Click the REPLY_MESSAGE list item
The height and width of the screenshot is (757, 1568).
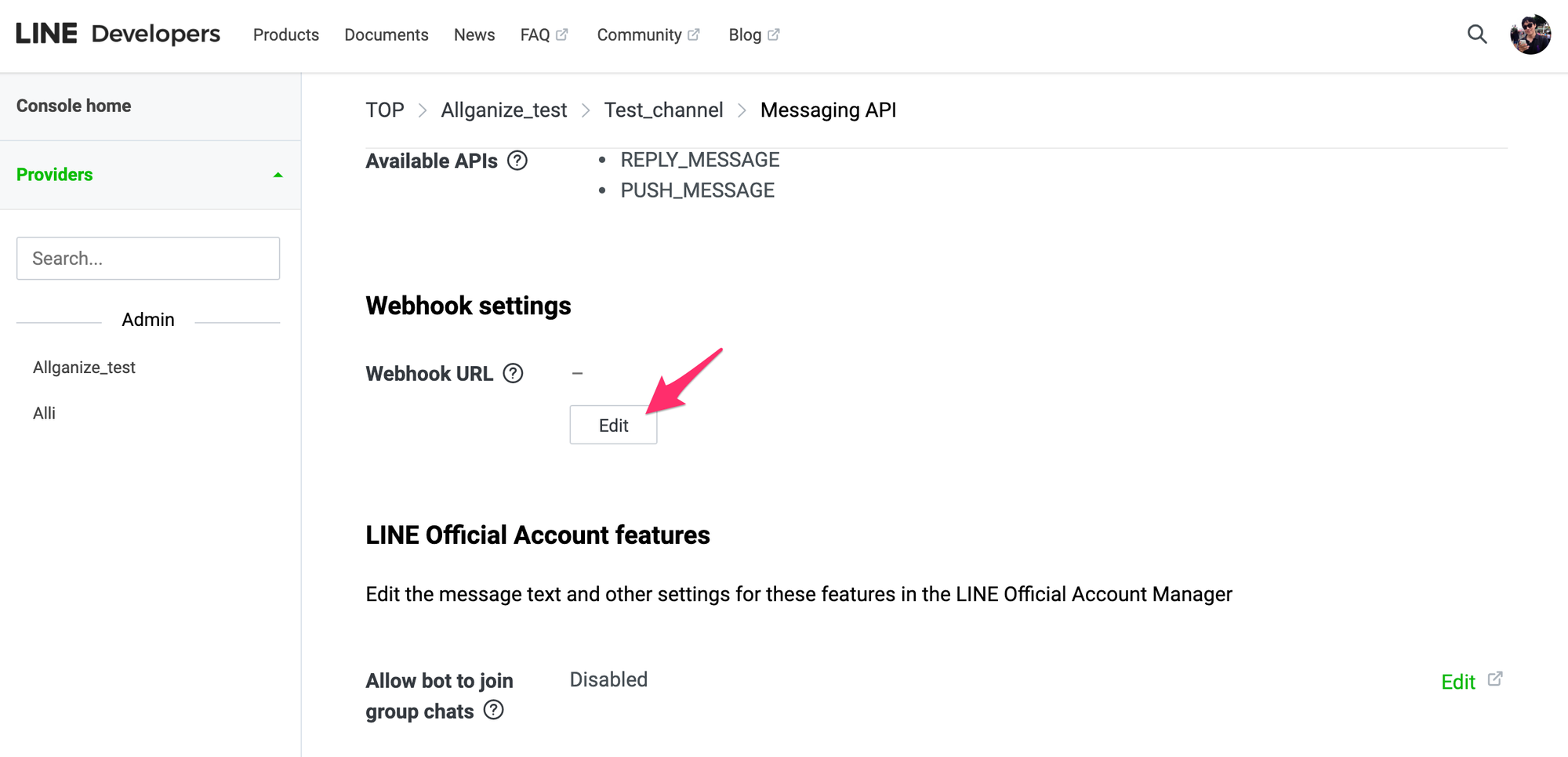700,160
